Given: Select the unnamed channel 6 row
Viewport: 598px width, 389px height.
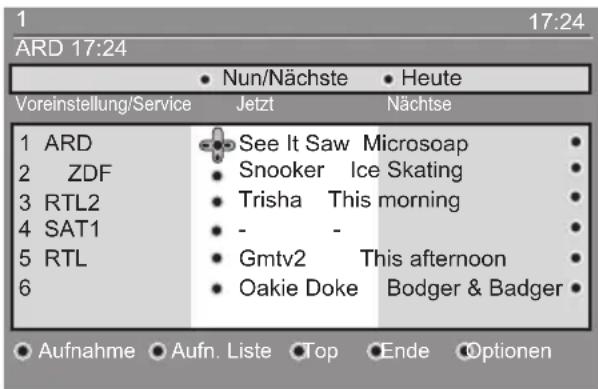Looking at the screenshot, I should point(25,288).
